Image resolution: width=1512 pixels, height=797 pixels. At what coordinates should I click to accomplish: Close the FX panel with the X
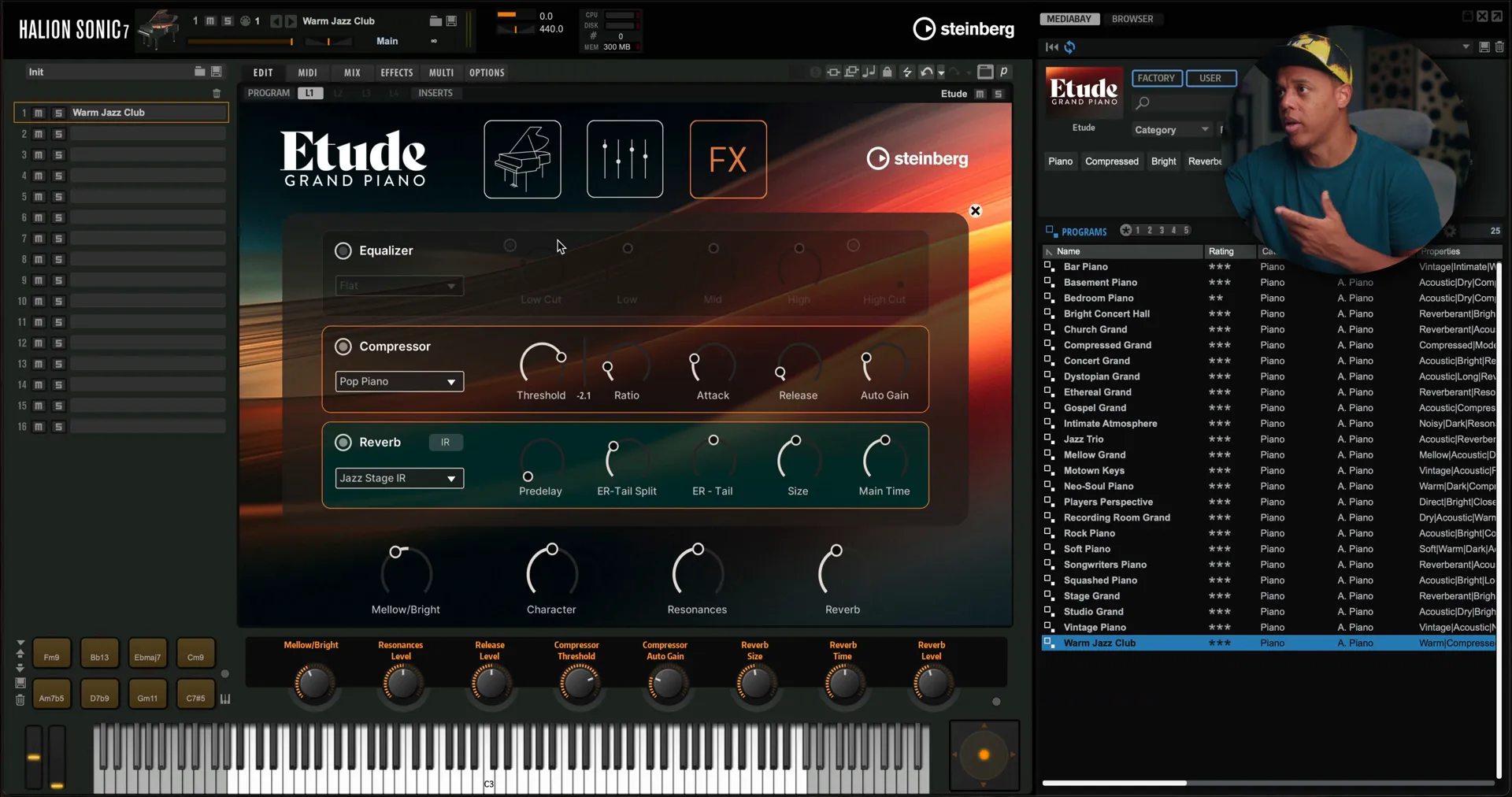coord(975,211)
